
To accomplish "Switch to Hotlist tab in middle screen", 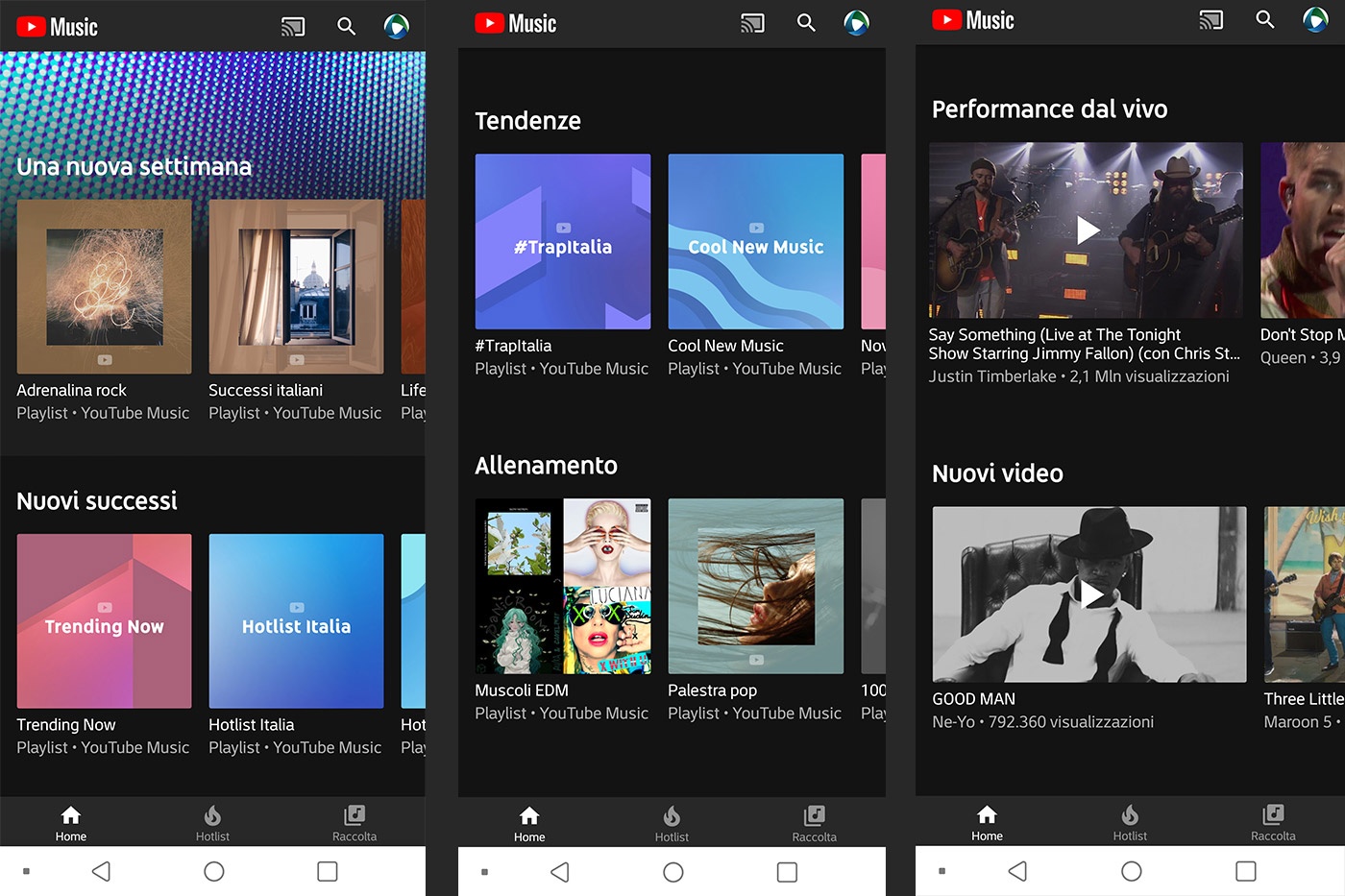I will [672, 824].
